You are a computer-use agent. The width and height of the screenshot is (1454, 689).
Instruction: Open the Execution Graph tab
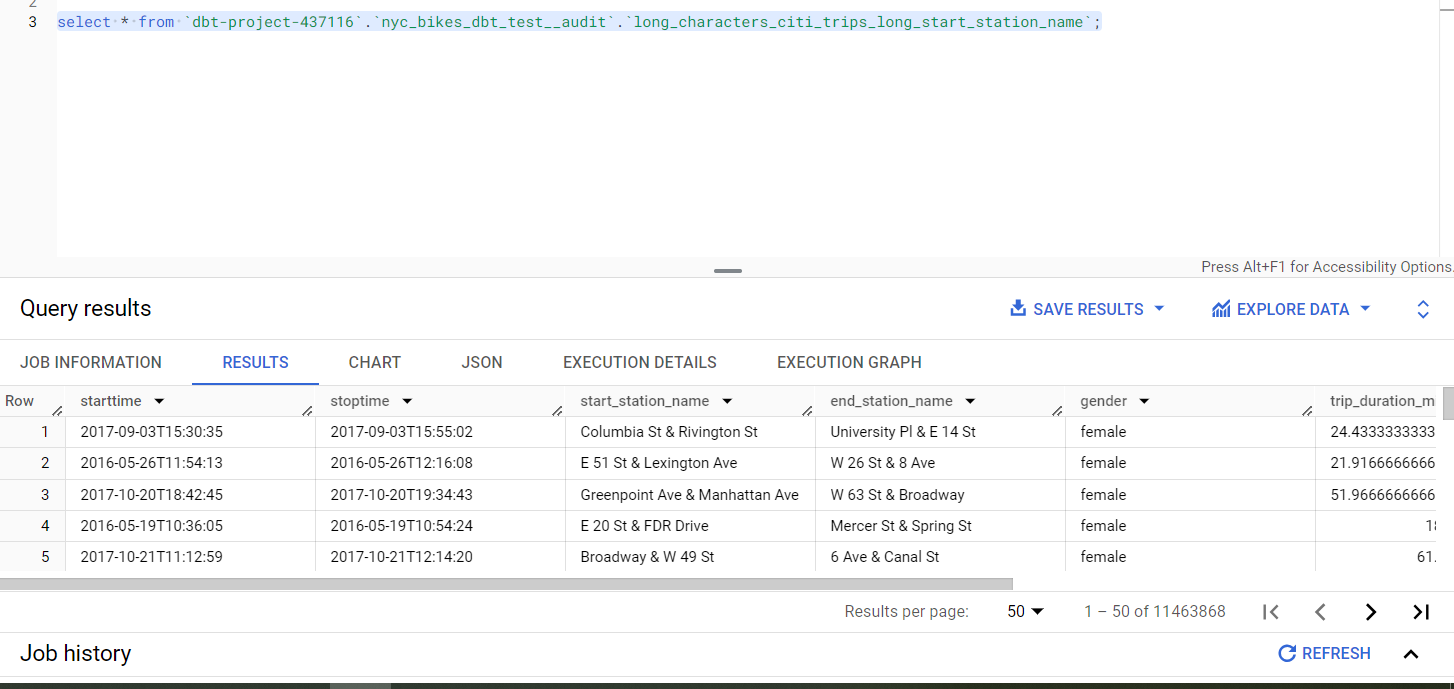tap(849, 362)
